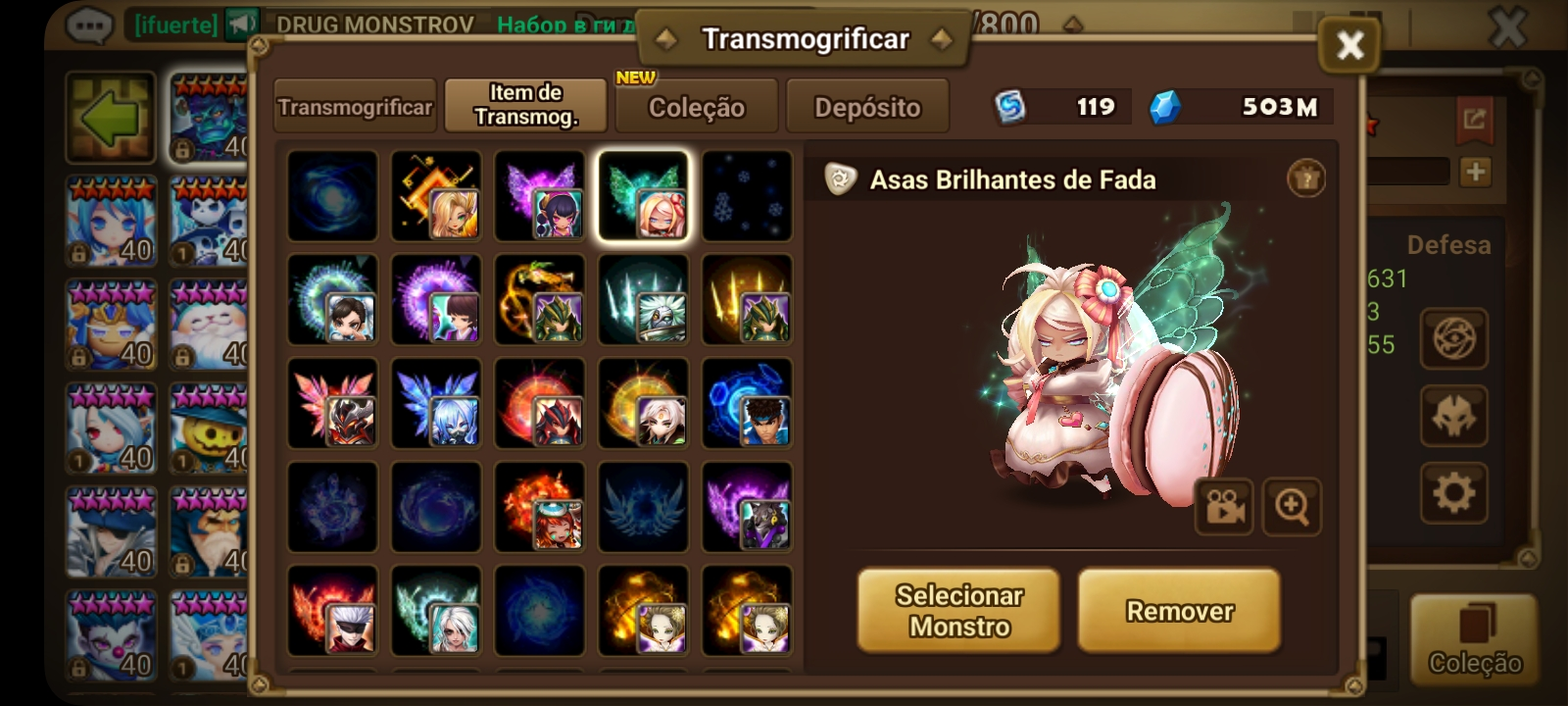Open the Coleção book button

(1474, 638)
